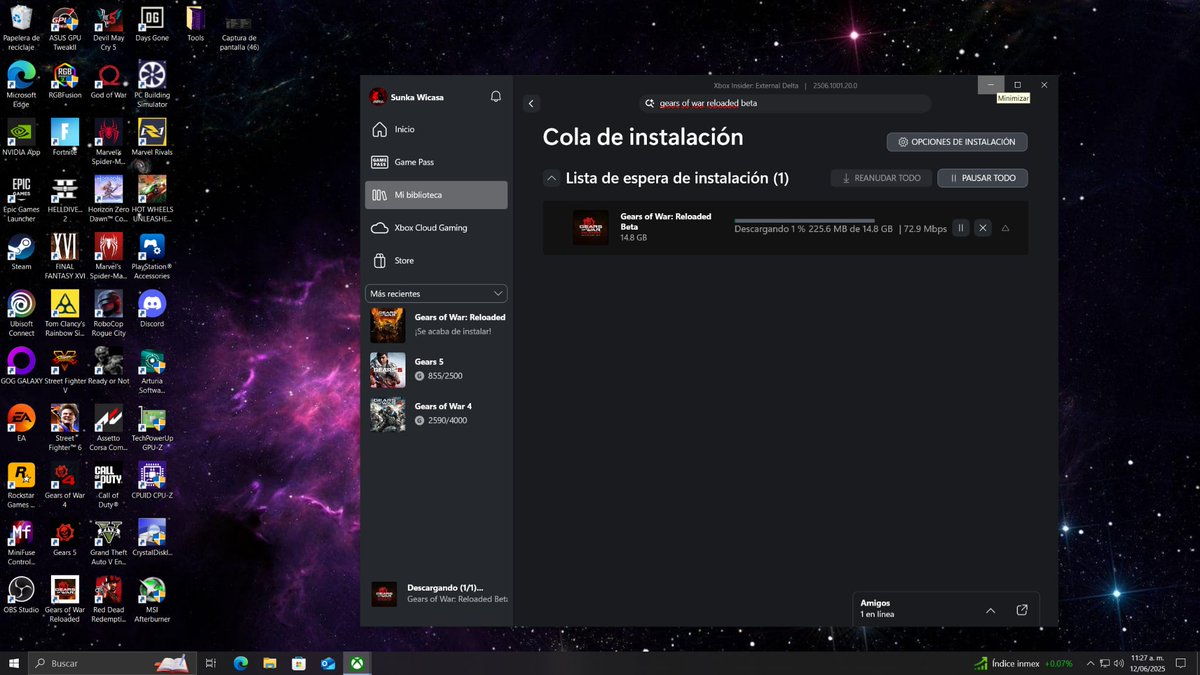
Task: Open Microsoft Edge desktop icon
Action: tap(21, 86)
